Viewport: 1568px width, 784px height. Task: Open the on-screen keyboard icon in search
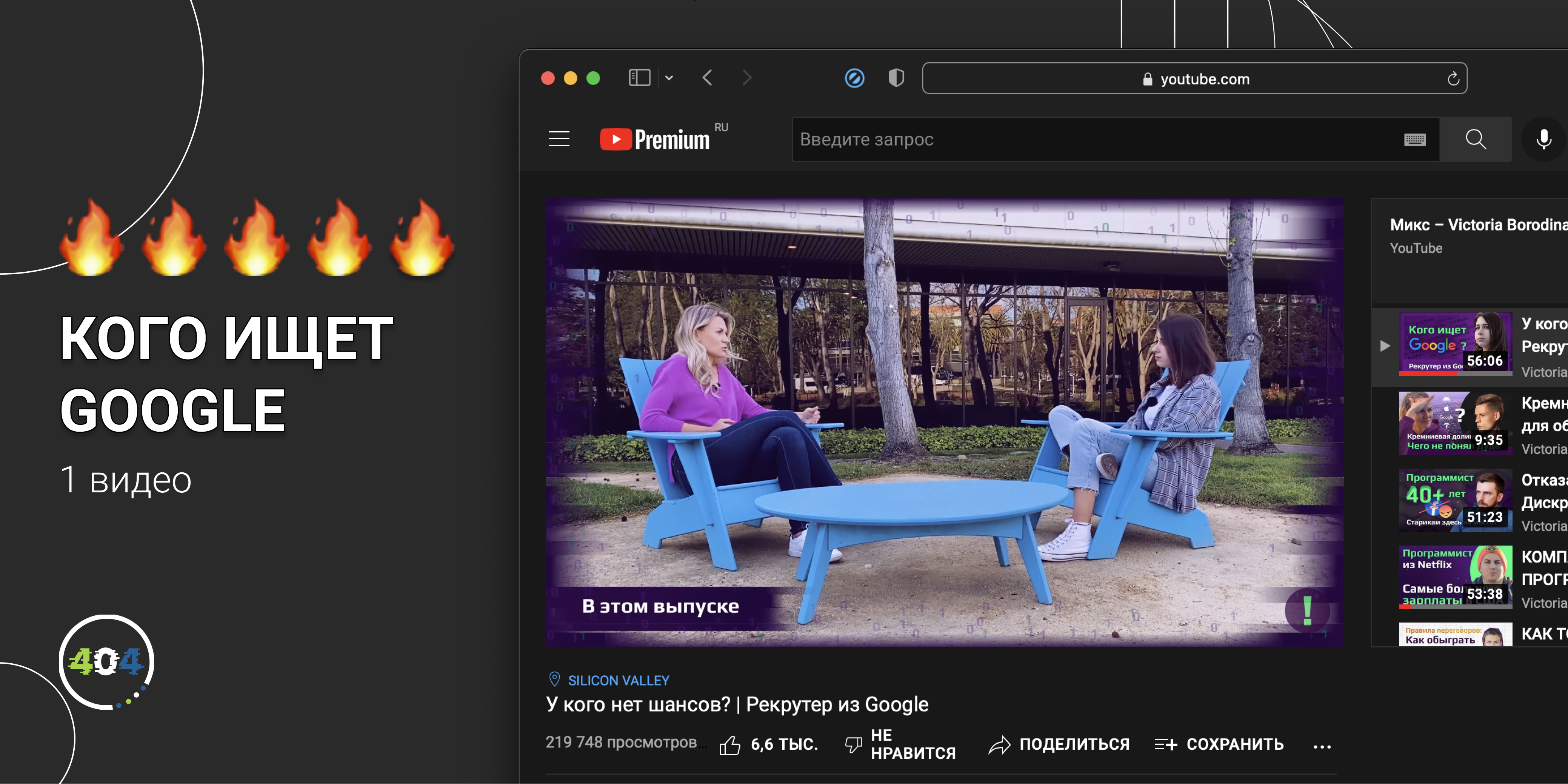point(1415,140)
